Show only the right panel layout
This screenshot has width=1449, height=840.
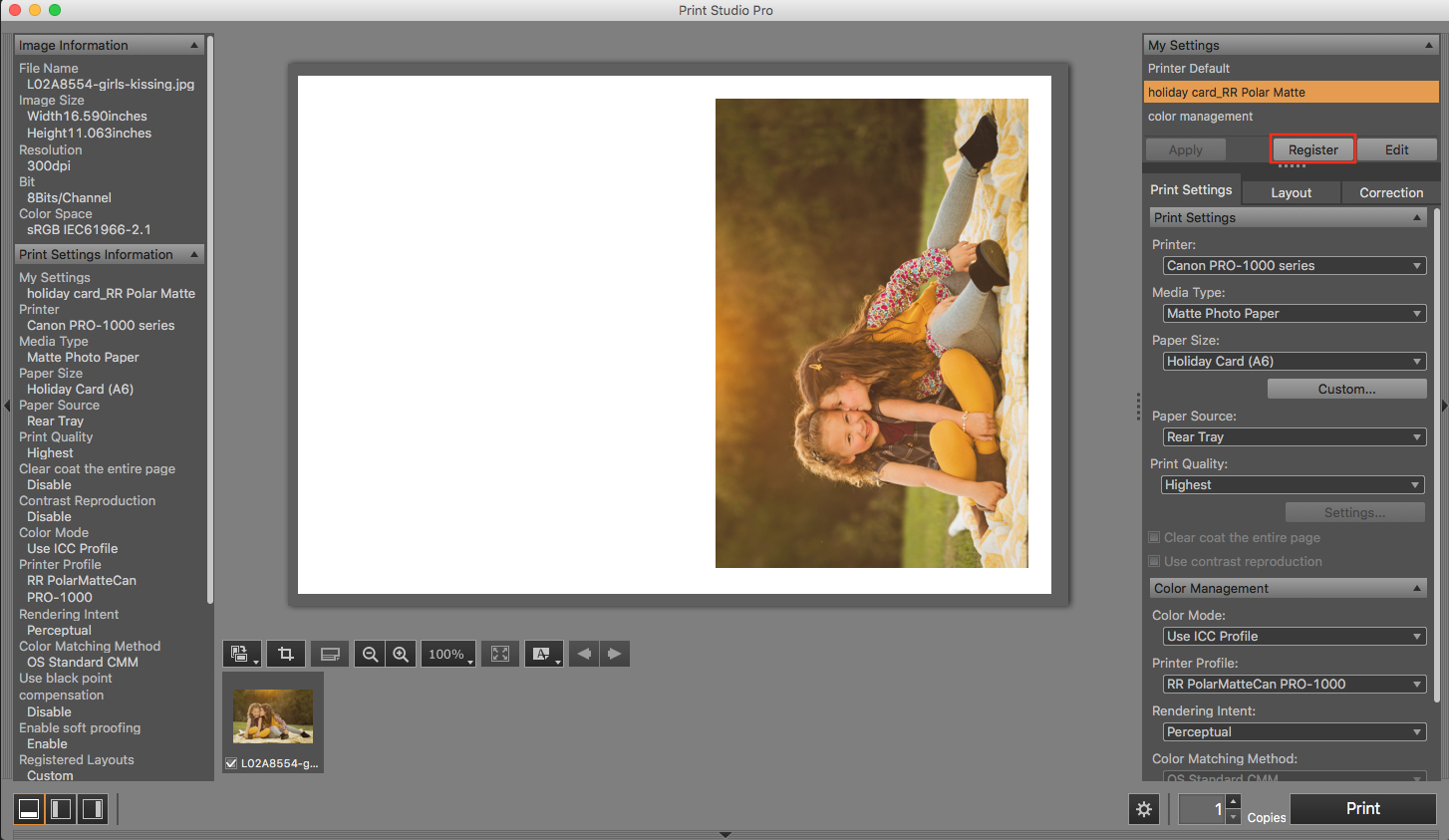coord(93,809)
